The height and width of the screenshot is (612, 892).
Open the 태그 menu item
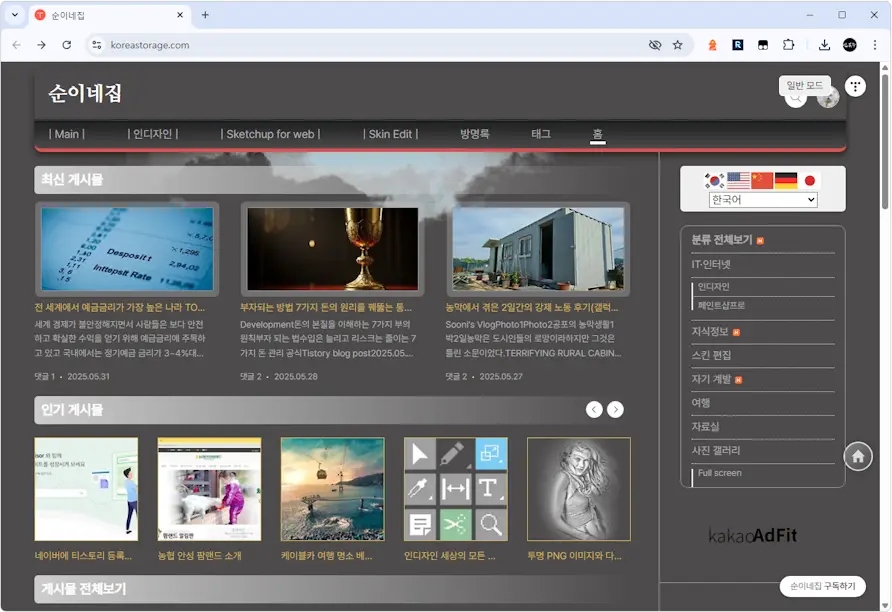(x=541, y=134)
